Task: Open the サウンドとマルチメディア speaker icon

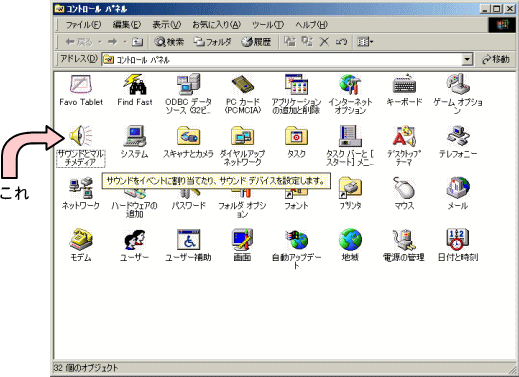Action: pos(80,136)
